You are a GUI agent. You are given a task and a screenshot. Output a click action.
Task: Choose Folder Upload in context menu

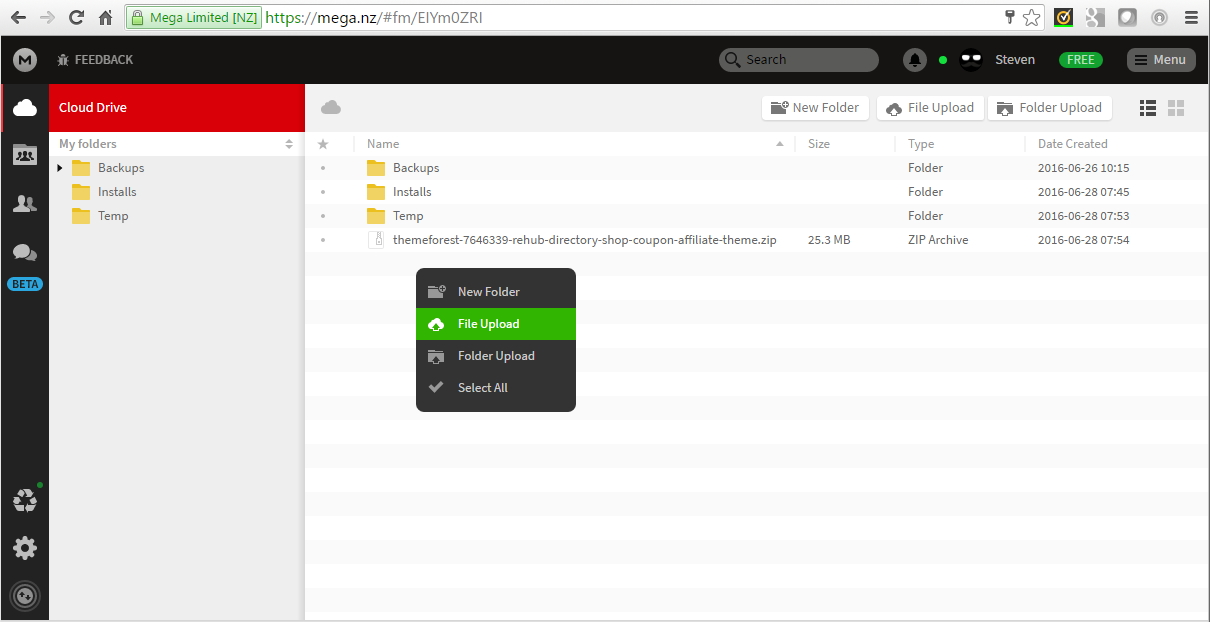(496, 356)
